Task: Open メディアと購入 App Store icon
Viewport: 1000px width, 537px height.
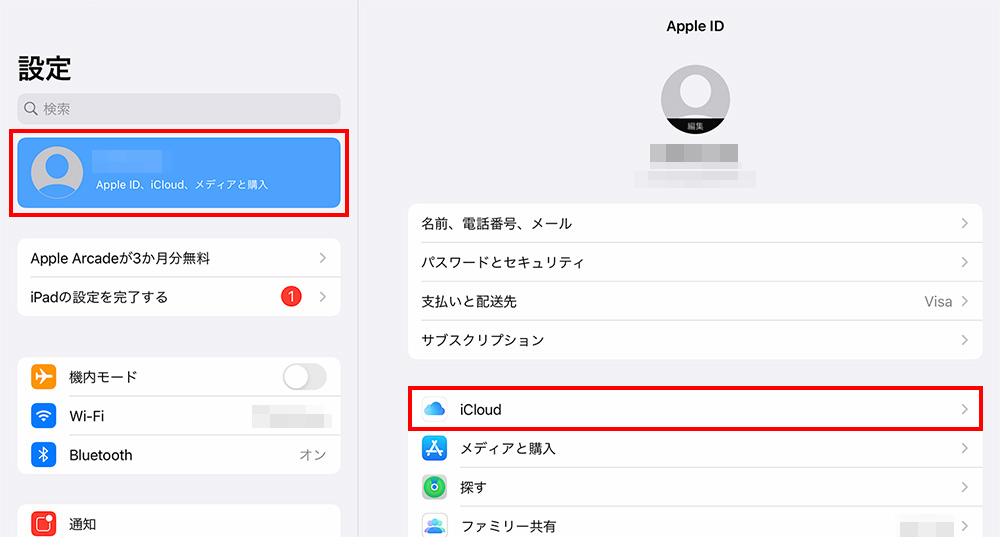Action: [434, 448]
